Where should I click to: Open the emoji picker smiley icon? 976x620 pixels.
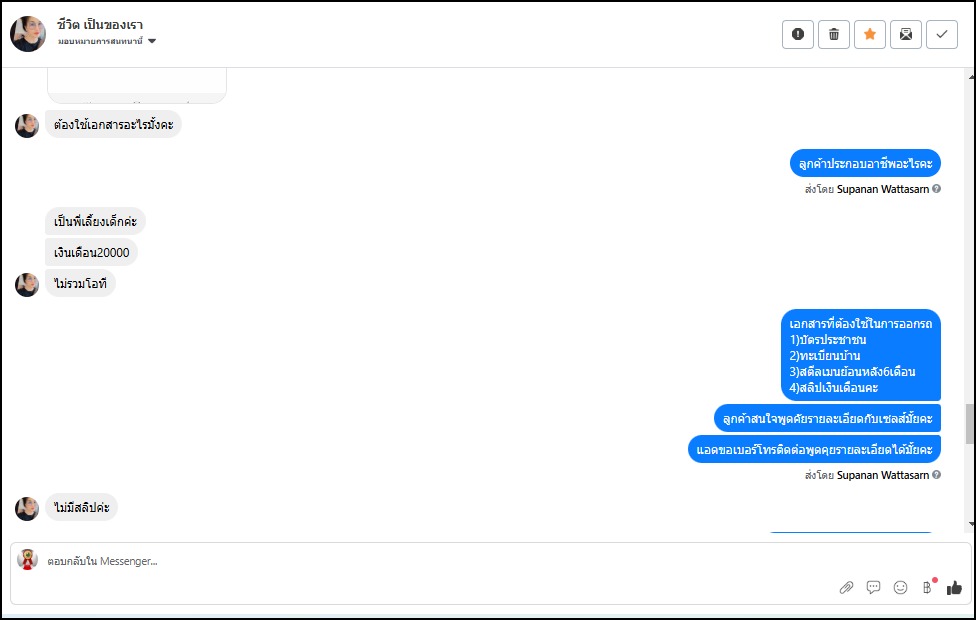(900, 587)
